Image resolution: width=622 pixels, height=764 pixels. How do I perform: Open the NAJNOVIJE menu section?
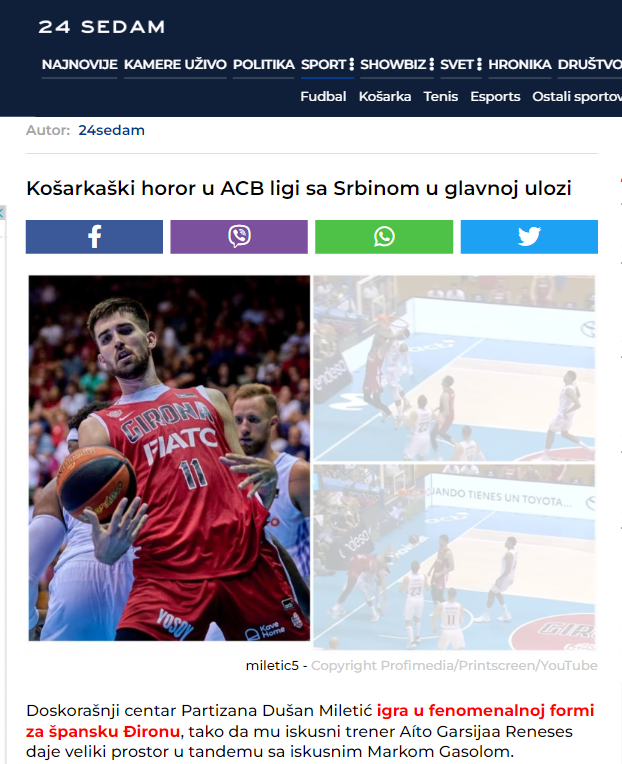tap(79, 64)
